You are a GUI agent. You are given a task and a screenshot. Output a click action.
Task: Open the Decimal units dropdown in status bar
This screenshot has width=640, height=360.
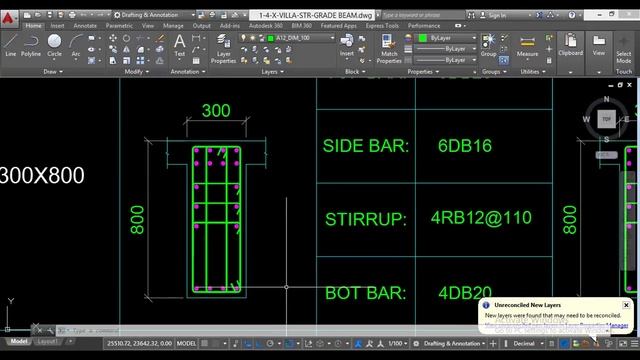[x=528, y=344]
